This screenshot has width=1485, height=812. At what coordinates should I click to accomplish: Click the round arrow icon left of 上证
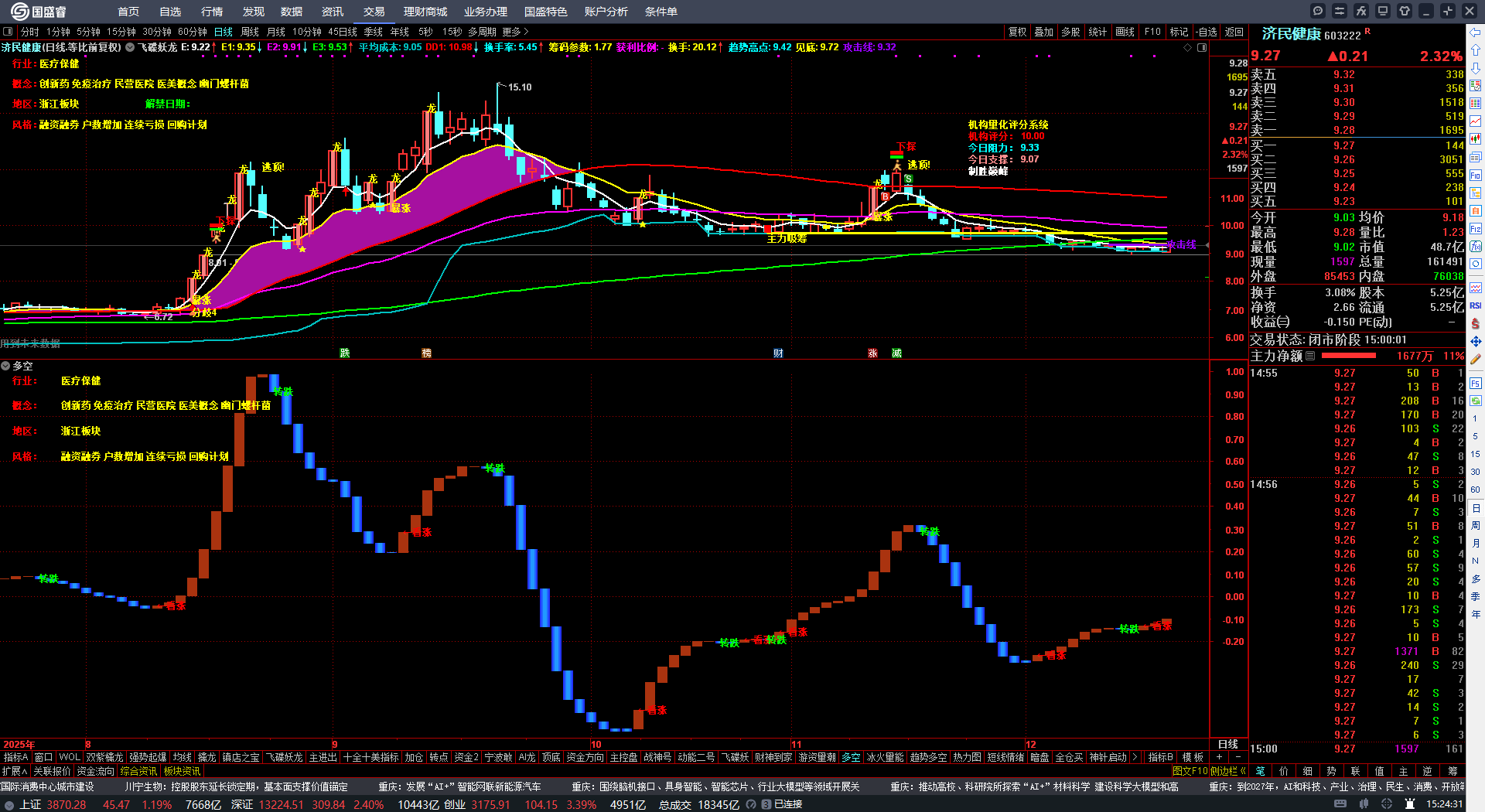(x=9, y=804)
